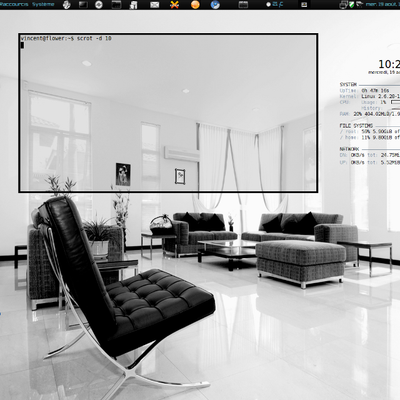Viewport: 400px width, 400px height.
Task: Click the FILE SYSTEMS heading
Action: tap(356, 126)
